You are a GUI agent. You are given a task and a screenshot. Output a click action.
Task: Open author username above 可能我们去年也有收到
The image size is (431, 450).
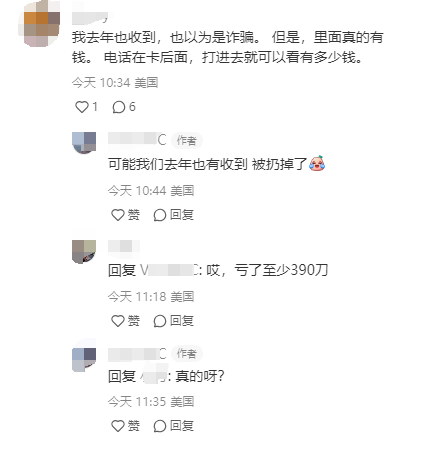point(137,140)
